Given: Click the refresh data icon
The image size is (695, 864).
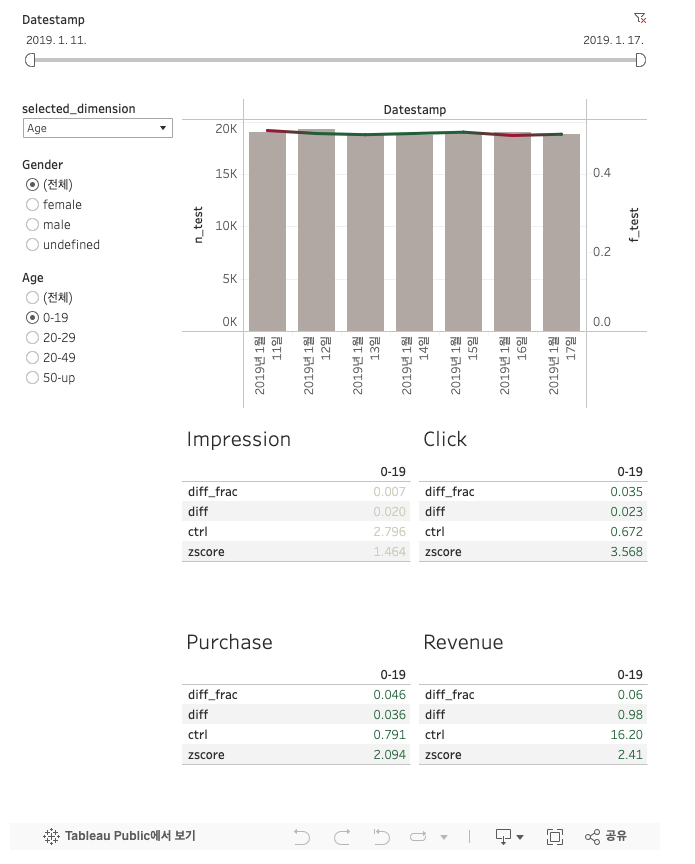Looking at the screenshot, I should pyautogui.click(x=418, y=837).
